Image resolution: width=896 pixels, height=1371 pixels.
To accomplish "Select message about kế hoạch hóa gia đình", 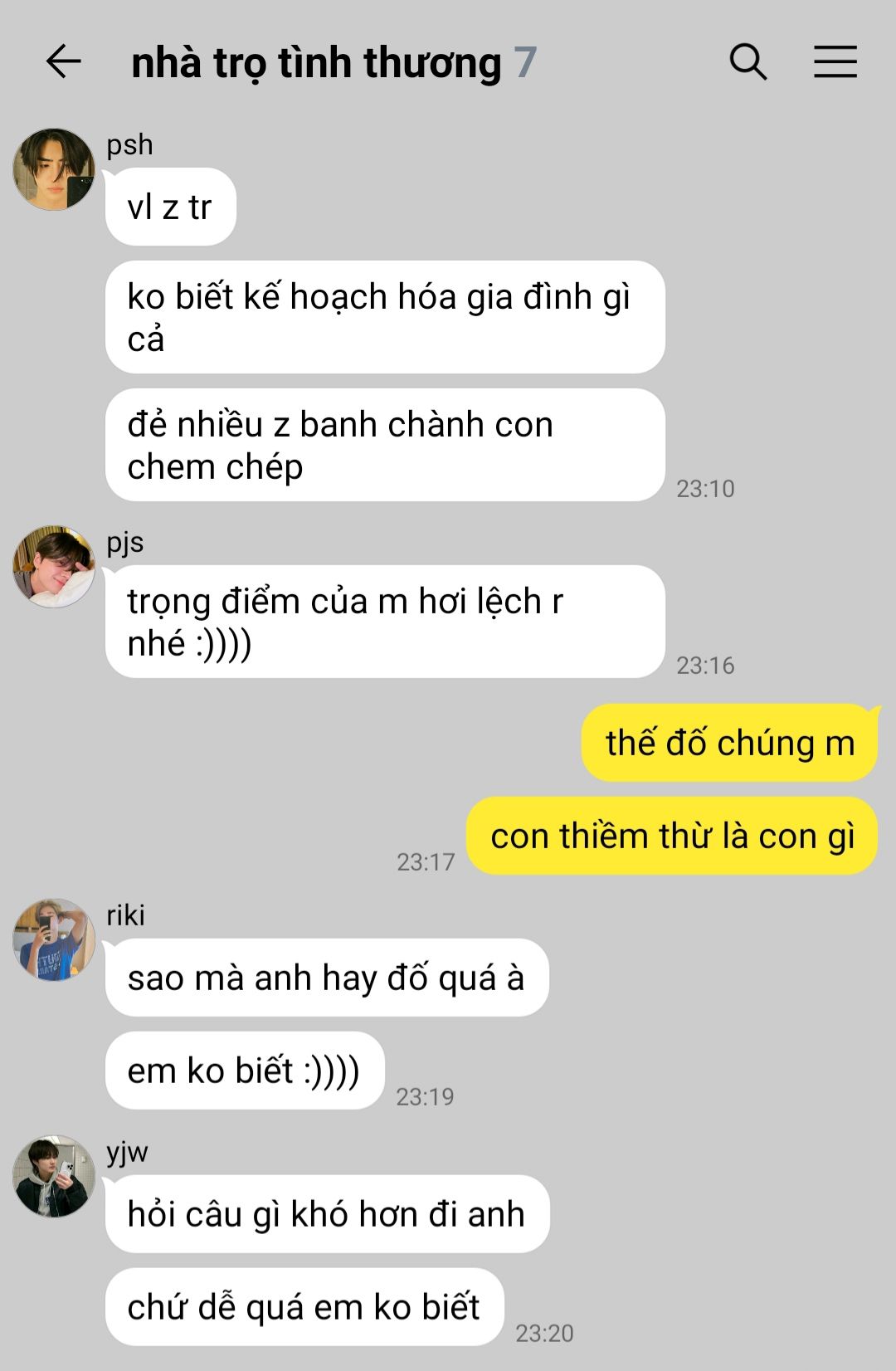I will [x=385, y=317].
